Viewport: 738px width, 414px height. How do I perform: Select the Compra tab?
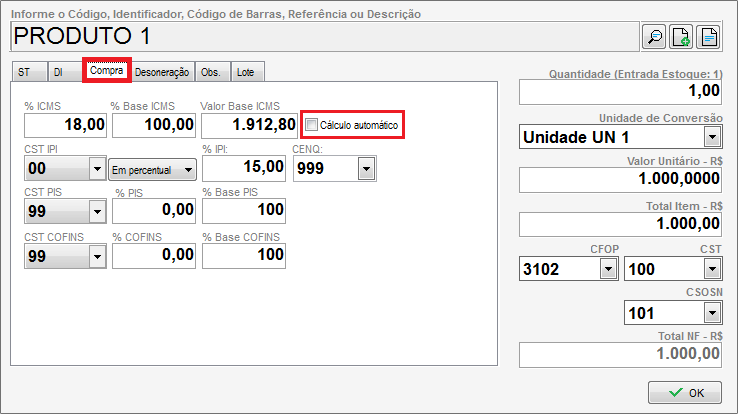[x=106, y=71]
